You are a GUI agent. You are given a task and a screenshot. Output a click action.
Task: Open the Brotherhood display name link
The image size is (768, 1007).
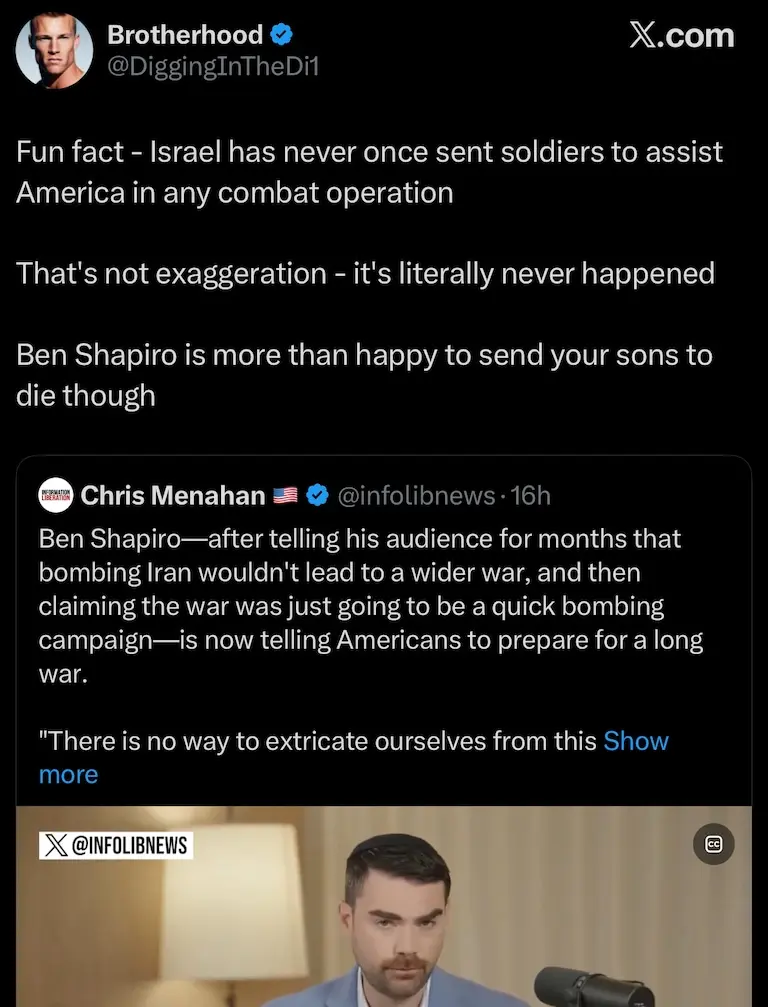[185, 35]
